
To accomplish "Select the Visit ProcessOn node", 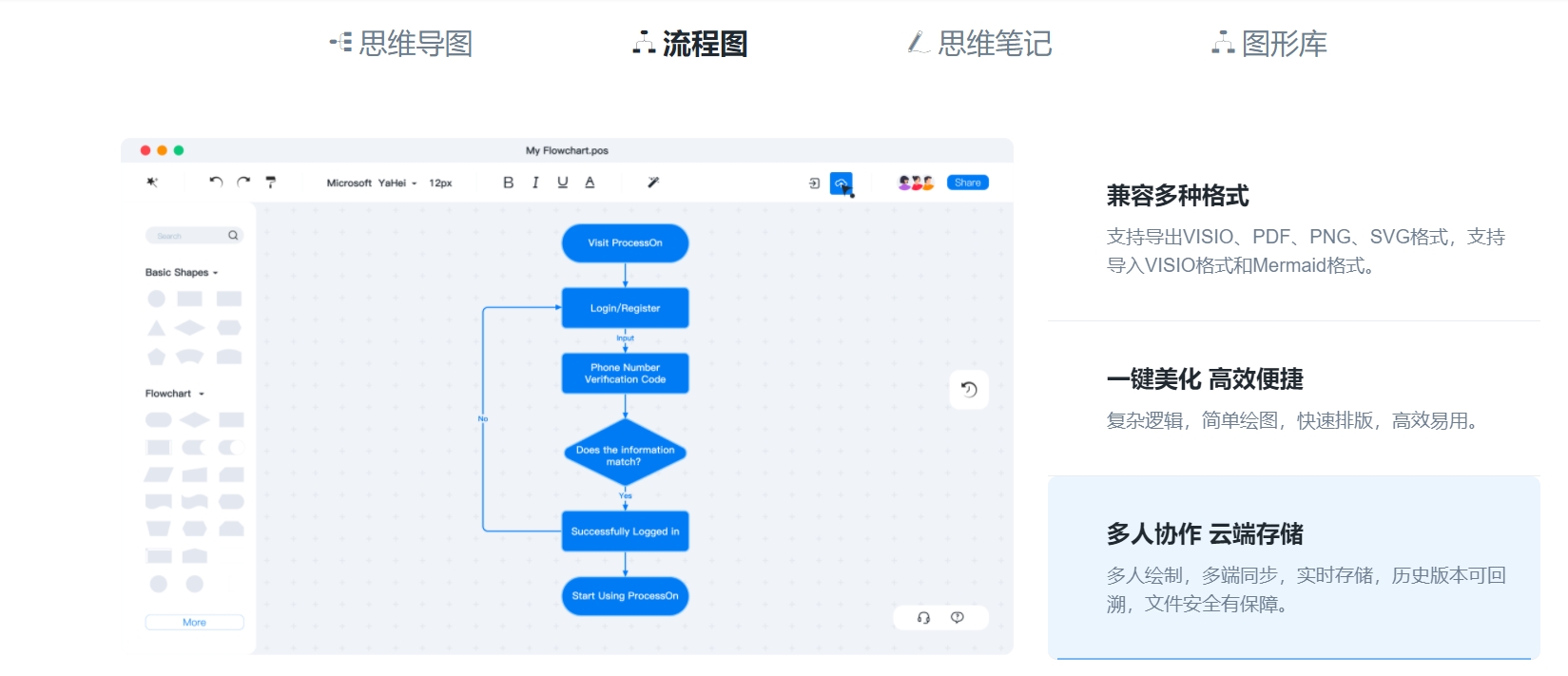I will (625, 242).
